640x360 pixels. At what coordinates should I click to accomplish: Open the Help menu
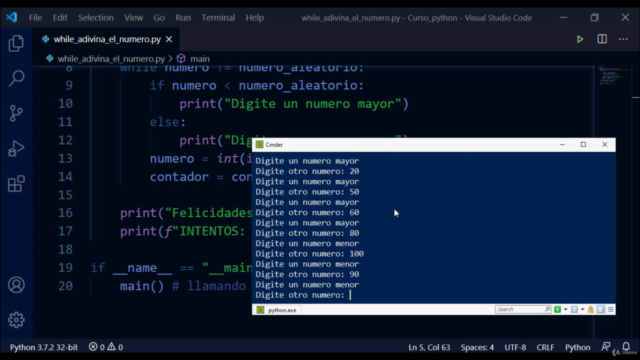coord(255,18)
